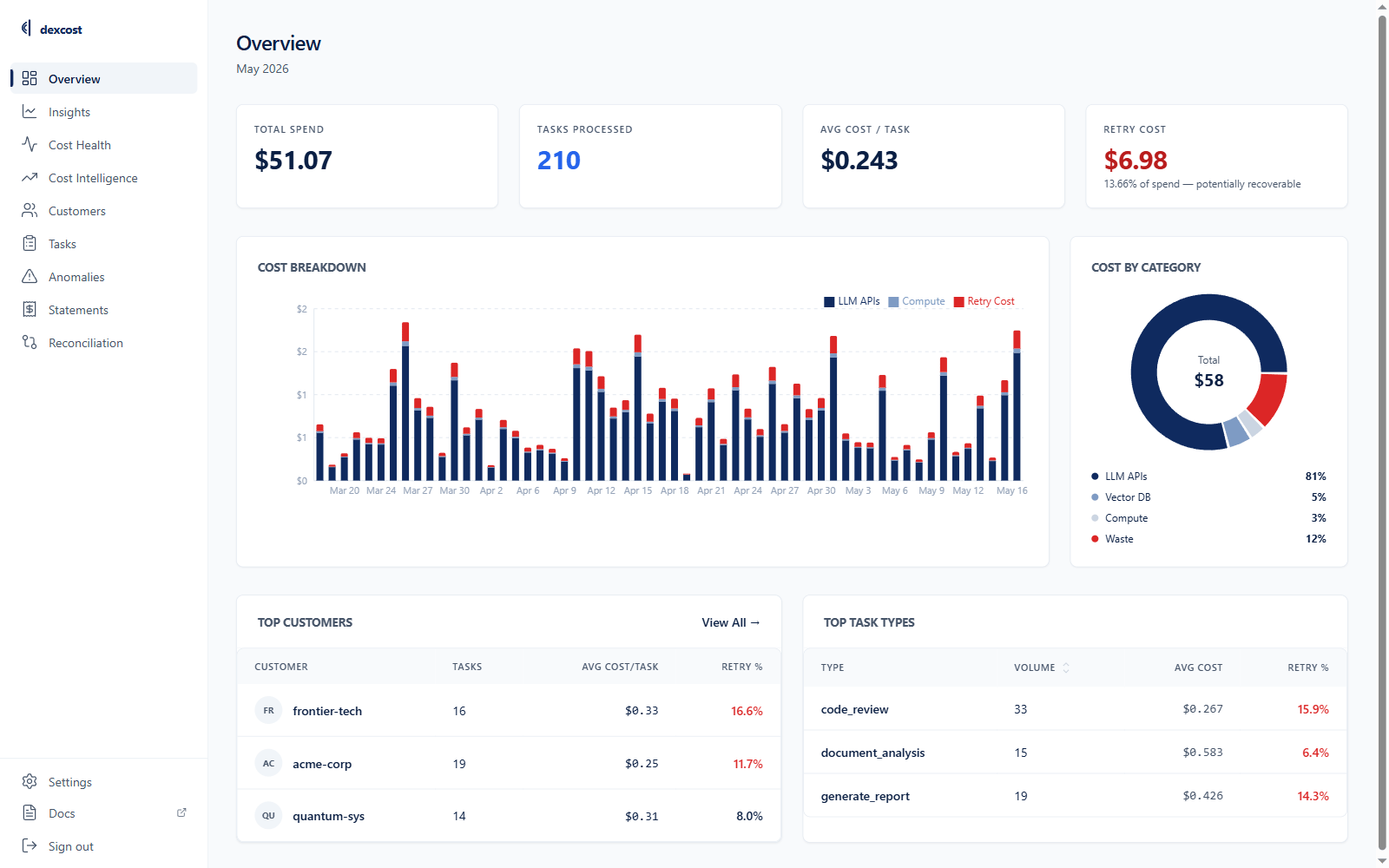Image resolution: width=1389 pixels, height=868 pixels.
Task: Click the frontier-tech customer name
Action: pos(327,711)
